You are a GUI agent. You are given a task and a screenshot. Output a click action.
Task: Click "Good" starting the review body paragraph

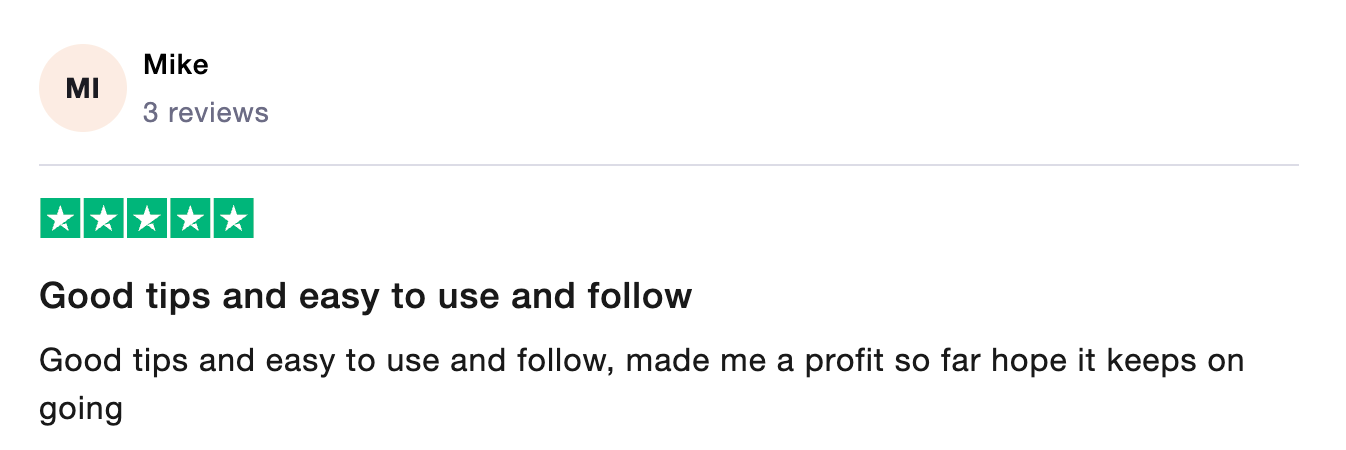(x=73, y=360)
